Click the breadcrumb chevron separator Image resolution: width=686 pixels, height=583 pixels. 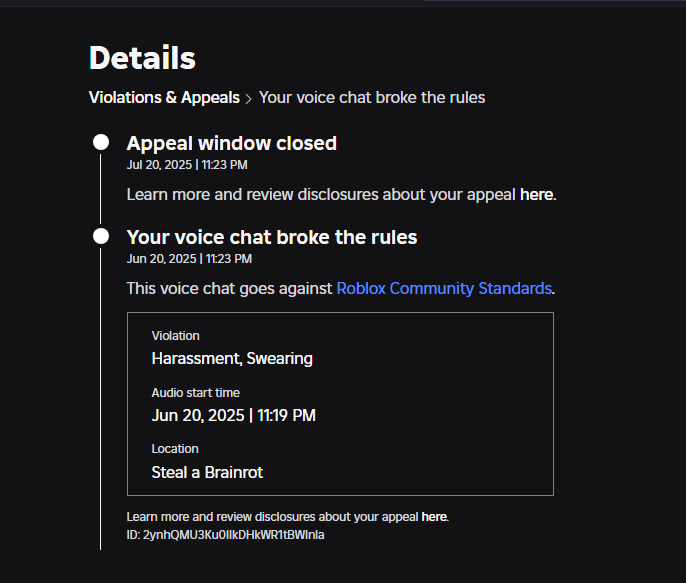click(249, 98)
